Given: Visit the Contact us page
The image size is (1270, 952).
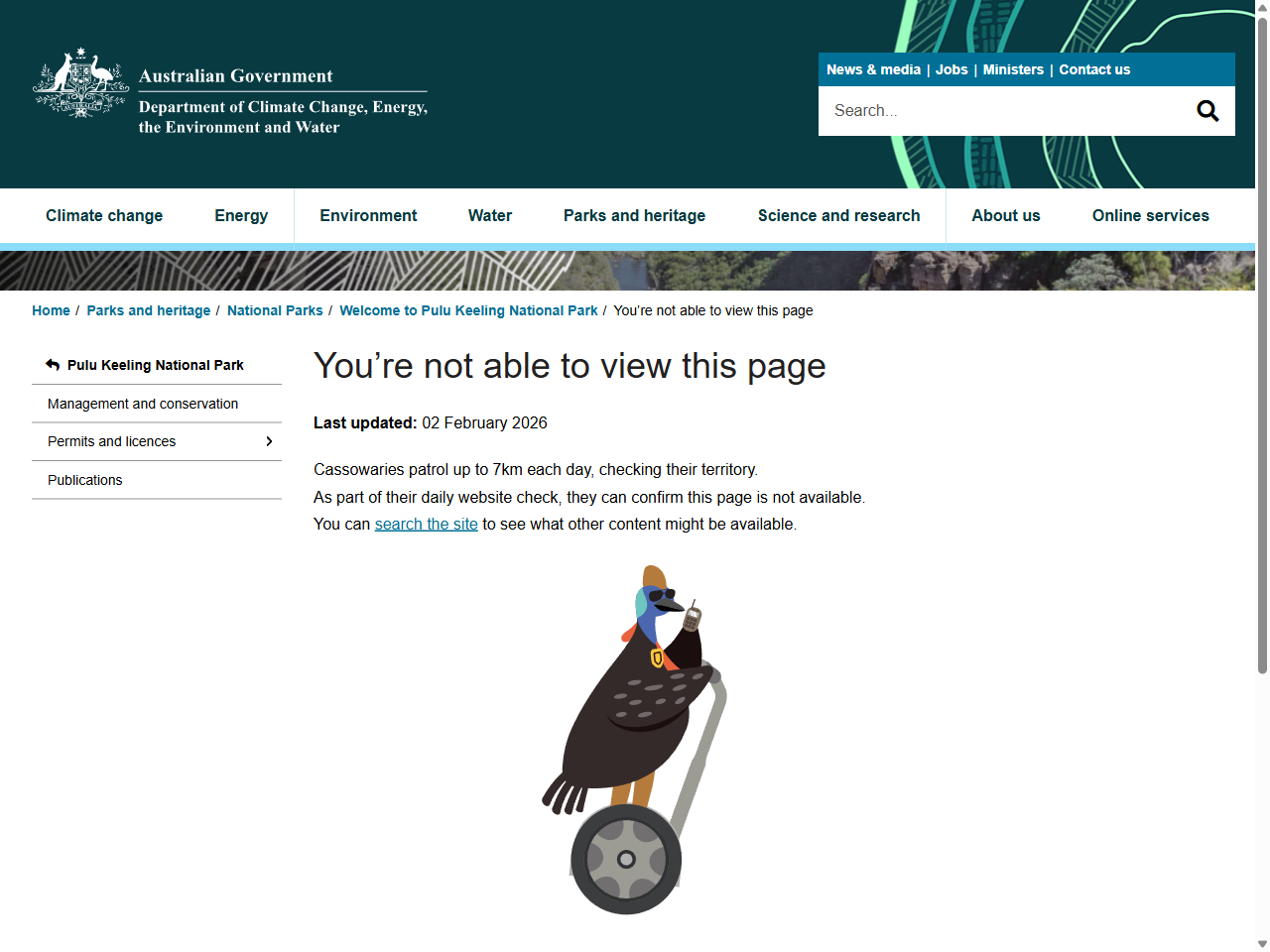Looking at the screenshot, I should click(1094, 69).
